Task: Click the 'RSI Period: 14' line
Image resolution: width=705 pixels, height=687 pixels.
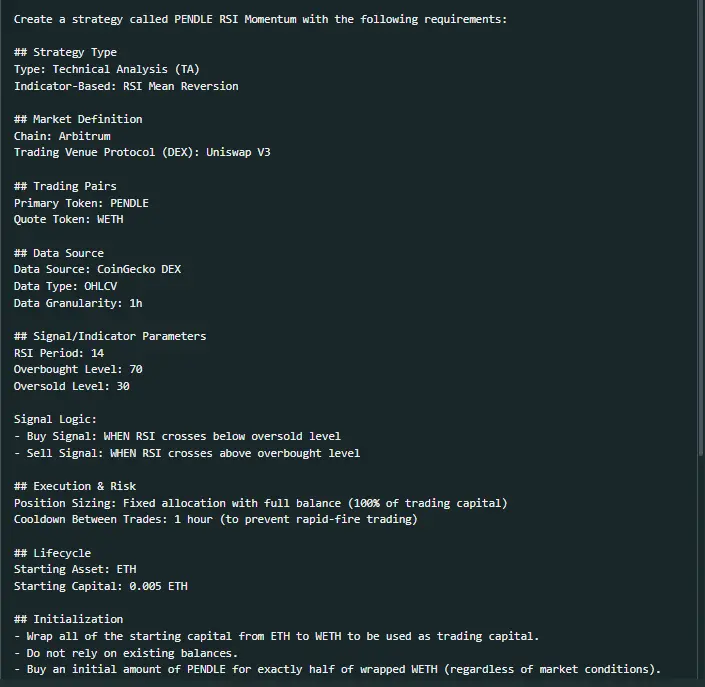Action: [x=59, y=353]
